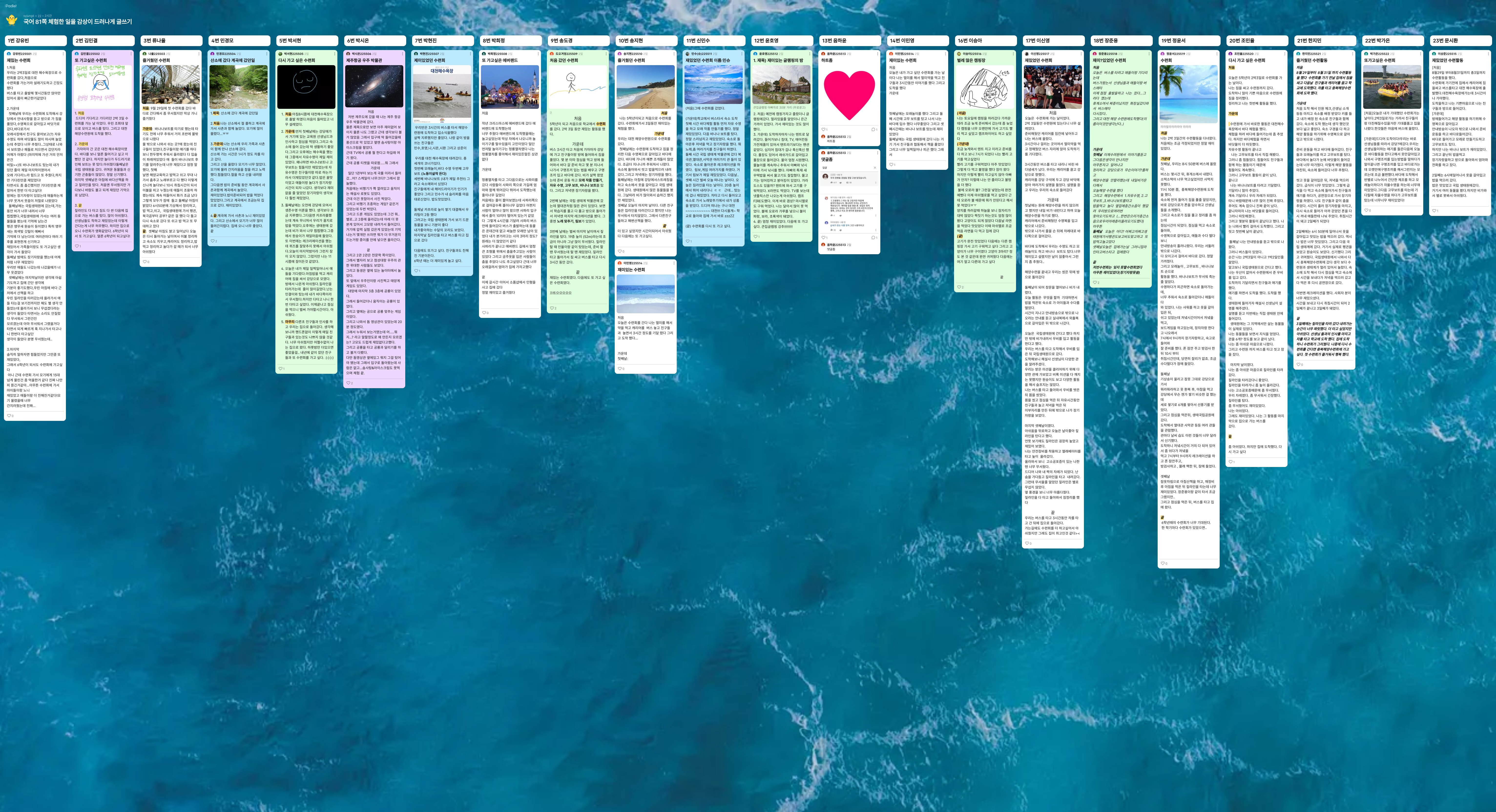Click the post title 1. 재목) 재미있는 글램핑의 밤

pos(778,60)
